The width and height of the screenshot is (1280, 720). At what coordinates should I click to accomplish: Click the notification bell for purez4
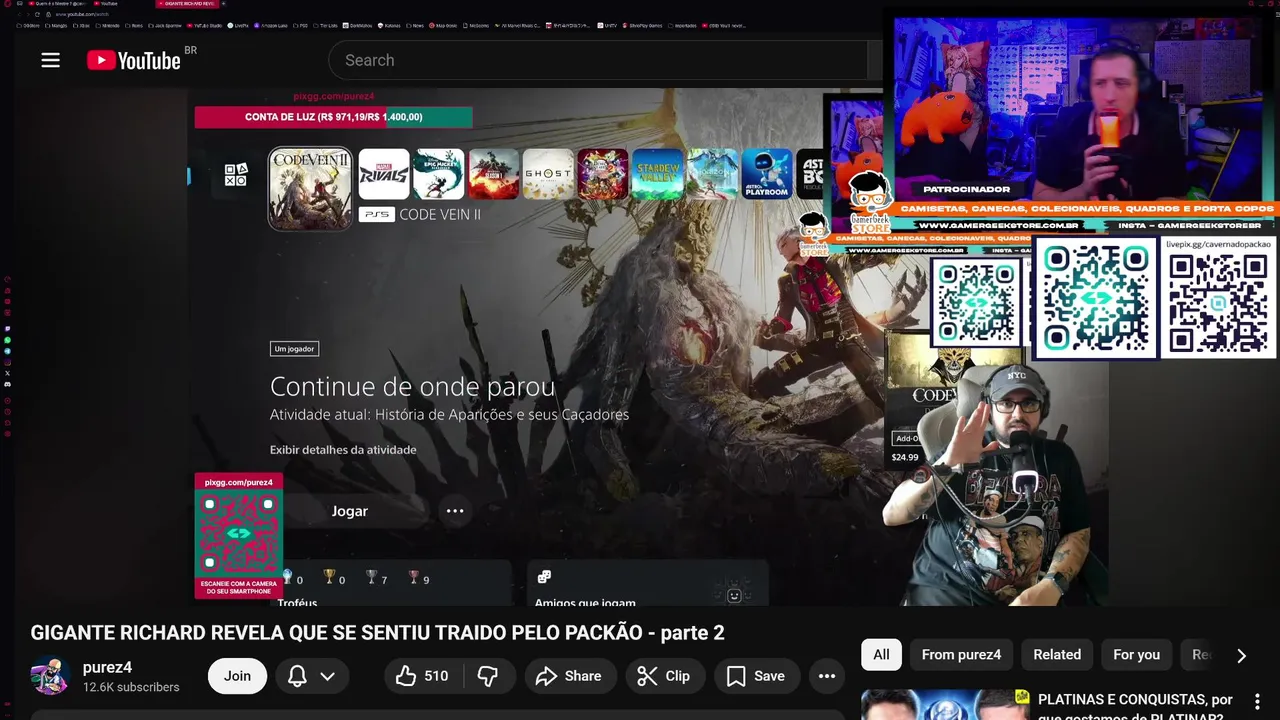pos(297,676)
